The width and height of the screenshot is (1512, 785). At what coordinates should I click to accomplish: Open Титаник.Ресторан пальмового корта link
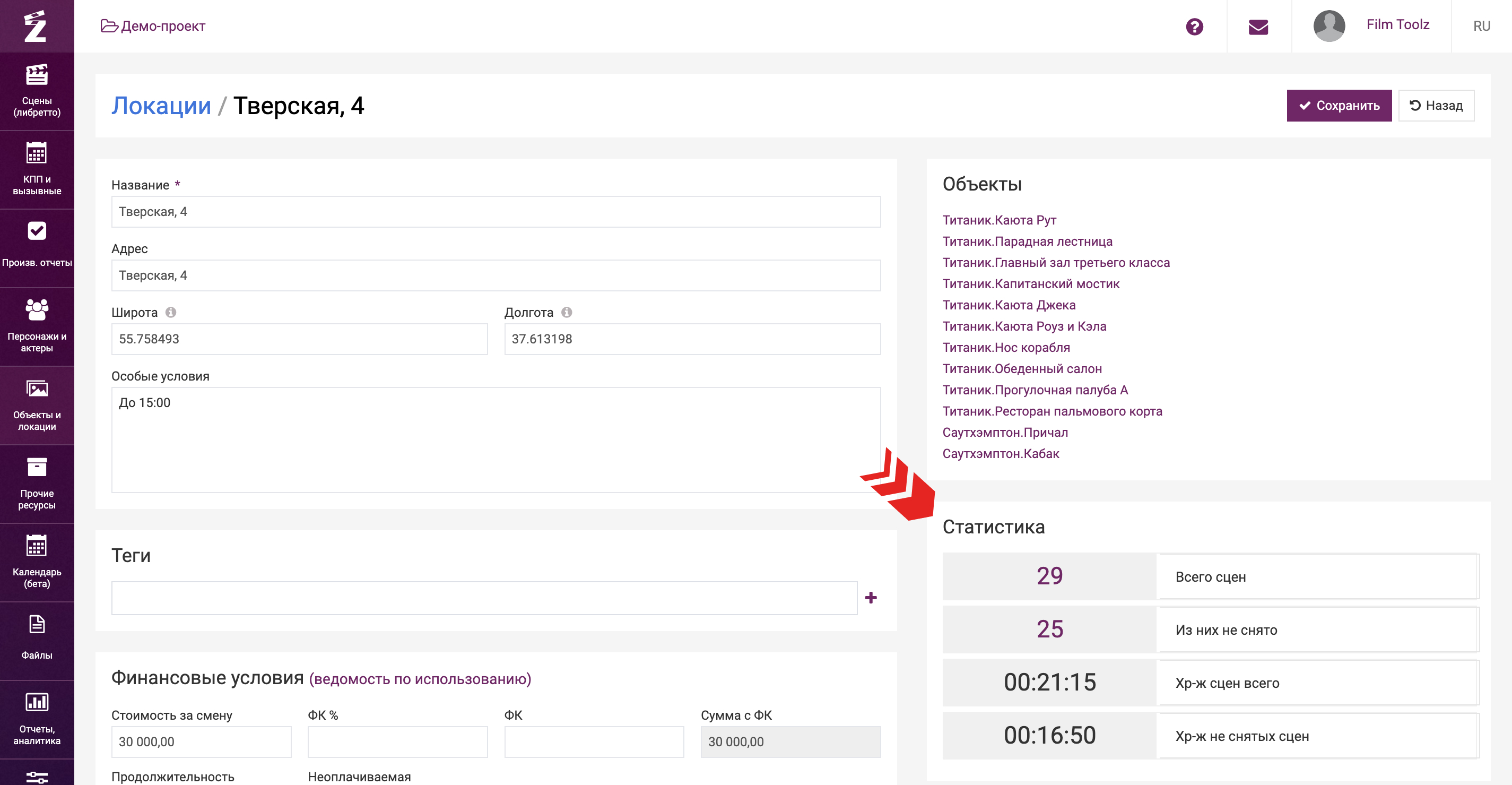point(1052,411)
